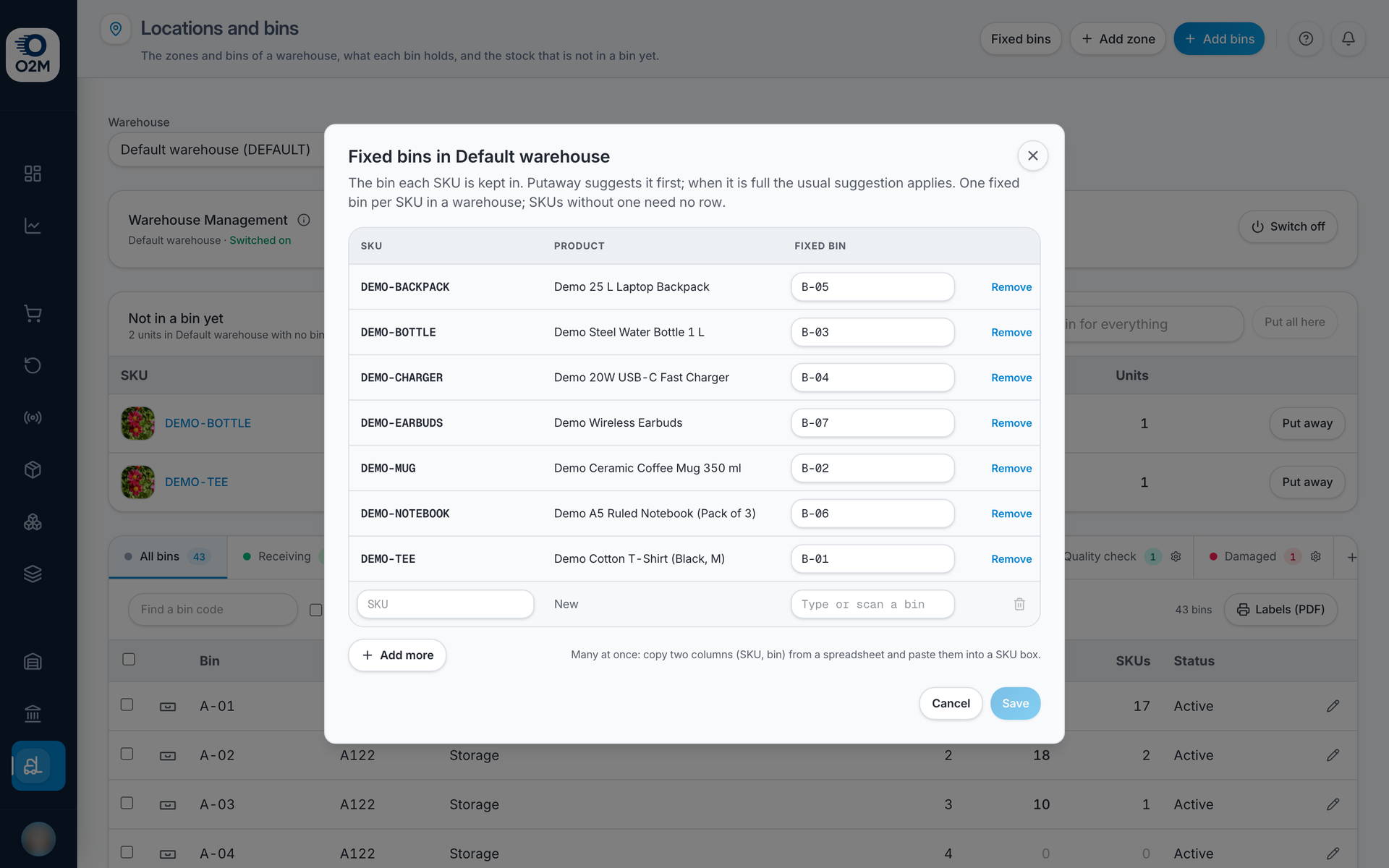Focus the Type or scan a bin field
The height and width of the screenshot is (868, 1389).
(872, 604)
